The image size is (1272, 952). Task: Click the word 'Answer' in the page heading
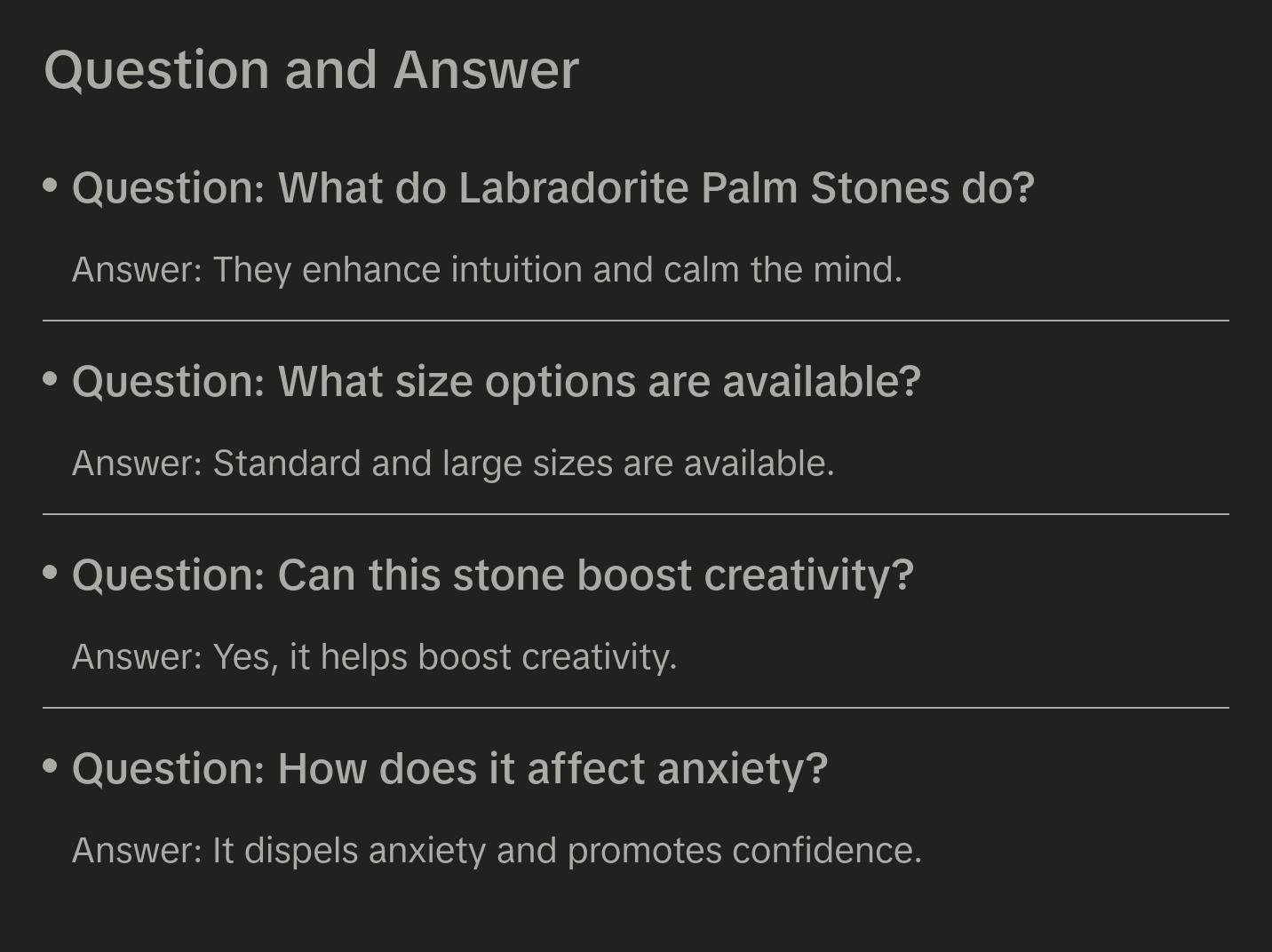[x=486, y=70]
